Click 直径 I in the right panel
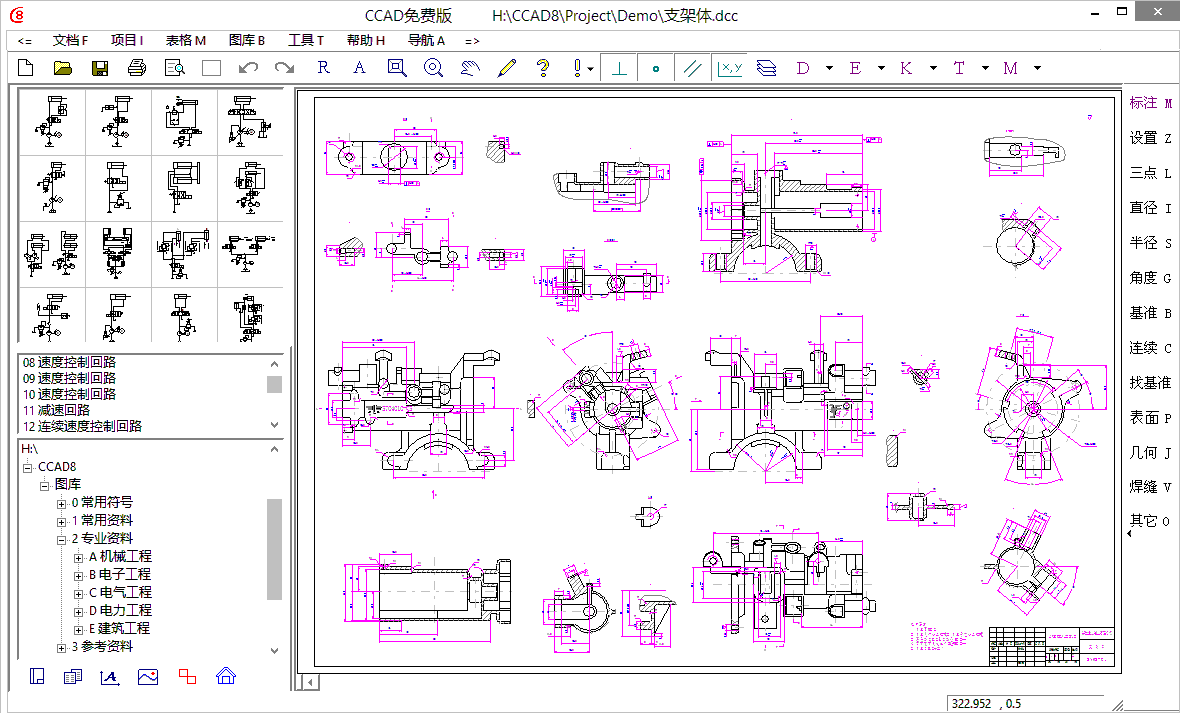Image resolution: width=1180 pixels, height=713 pixels. [x=1149, y=208]
